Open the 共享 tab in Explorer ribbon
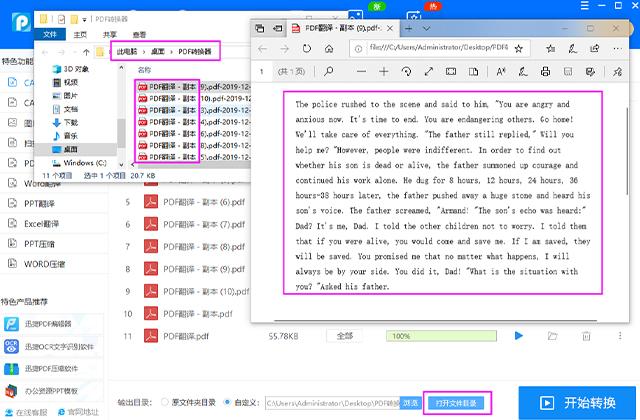 pyautogui.click(x=110, y=34)
